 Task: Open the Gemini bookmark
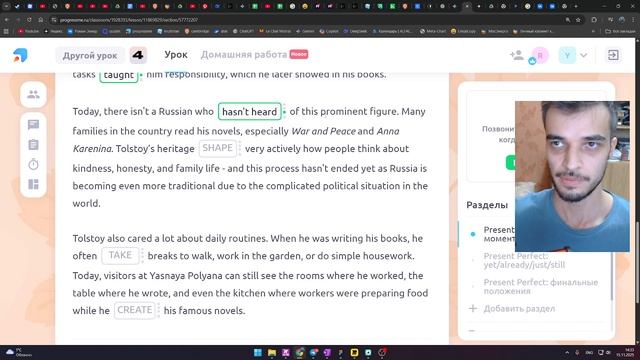[305, 31]
